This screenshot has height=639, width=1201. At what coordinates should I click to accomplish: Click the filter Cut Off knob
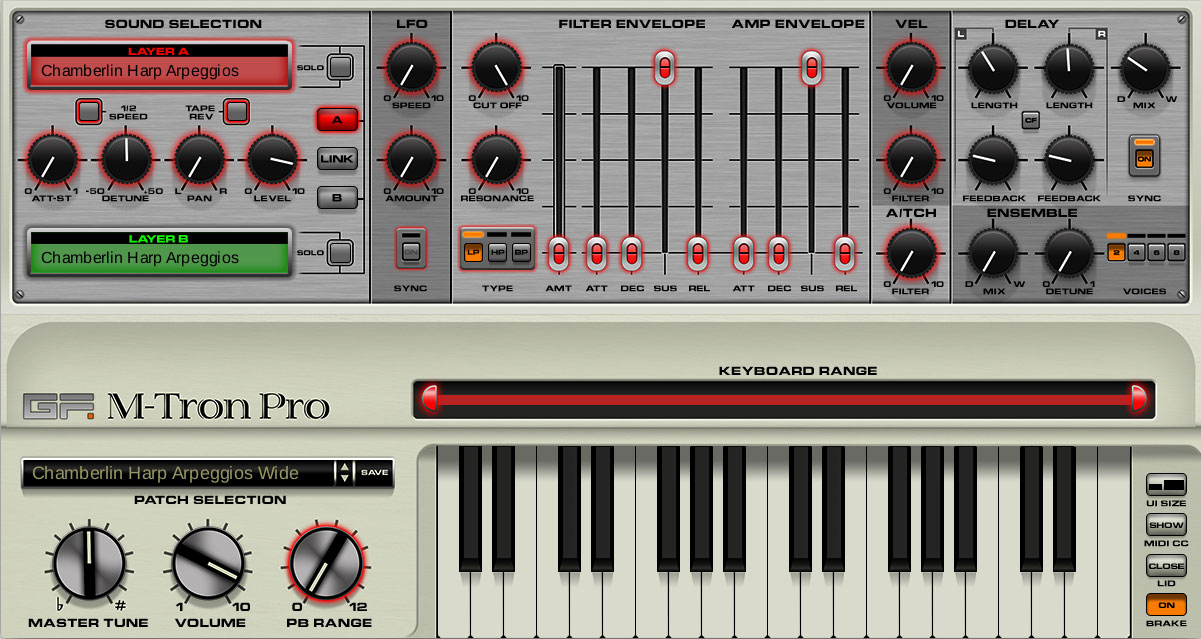tap(496, 68)
